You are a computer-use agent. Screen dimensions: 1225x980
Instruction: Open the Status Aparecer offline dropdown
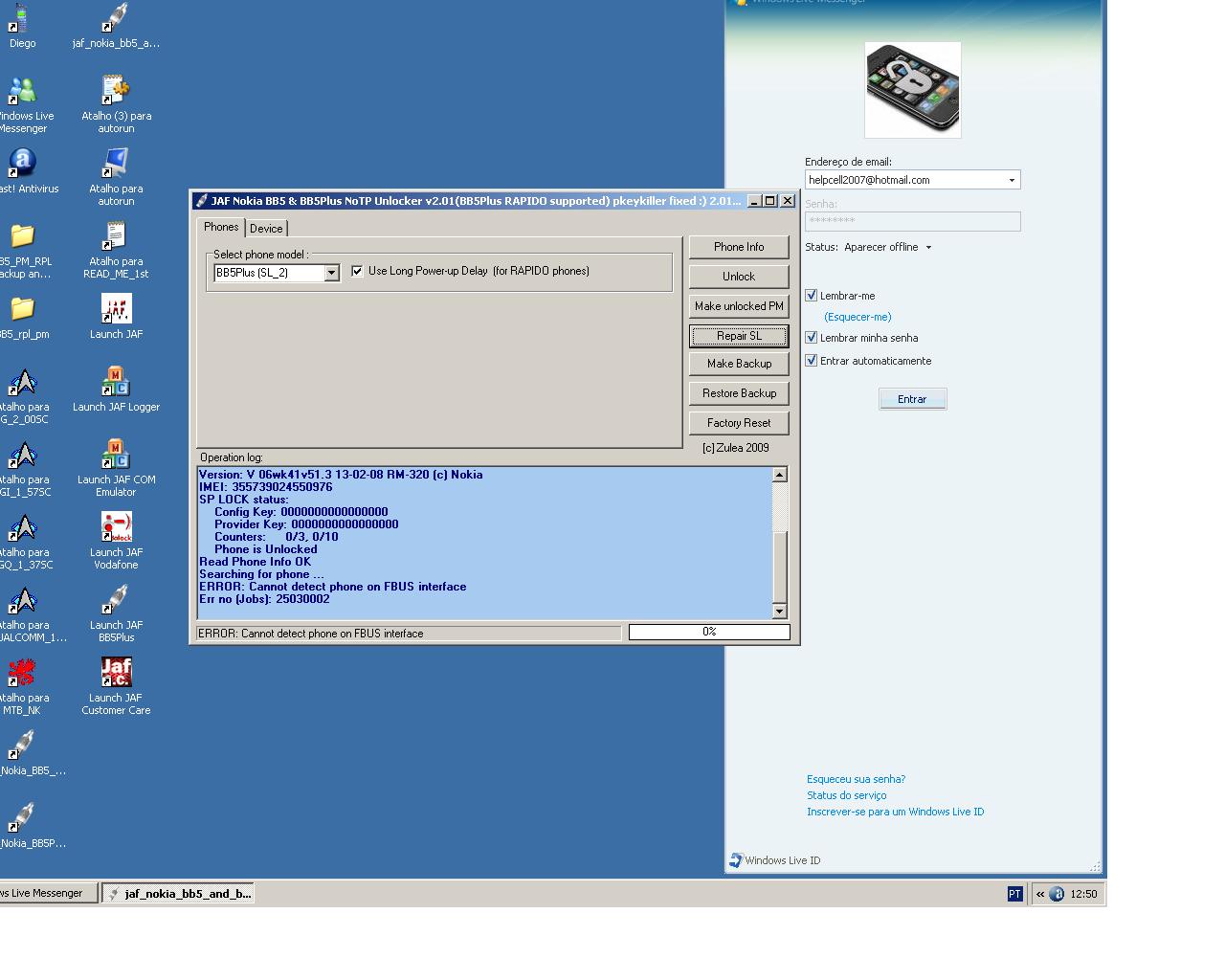coord(887,247)
